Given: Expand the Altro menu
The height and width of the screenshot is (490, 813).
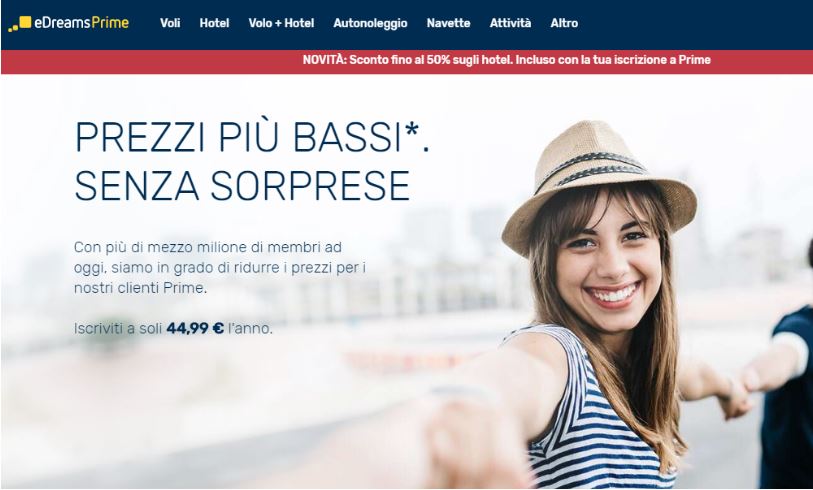Looking at the screenshot, I should [564, 23].
